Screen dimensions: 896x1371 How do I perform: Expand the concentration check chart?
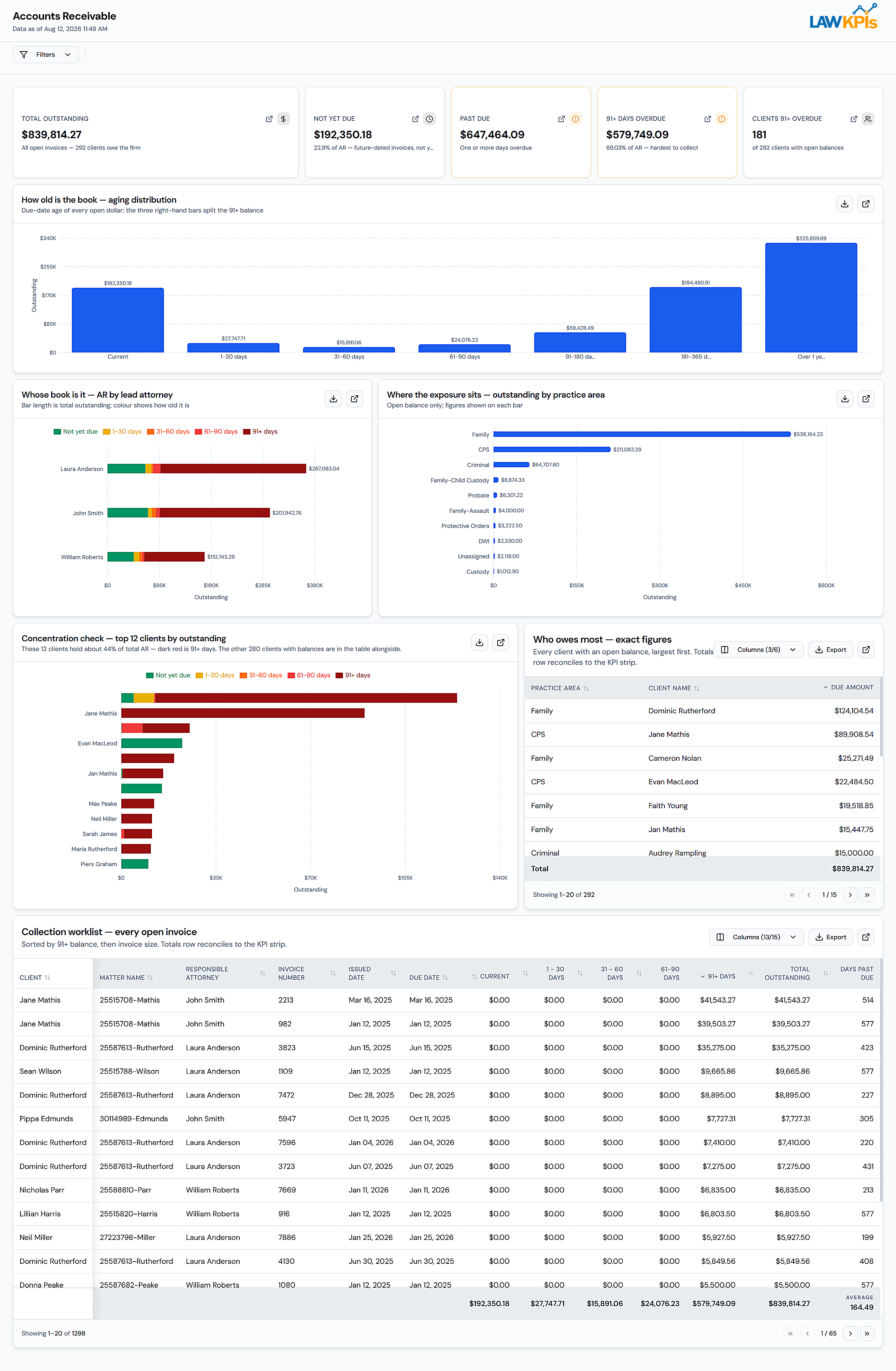501,642
